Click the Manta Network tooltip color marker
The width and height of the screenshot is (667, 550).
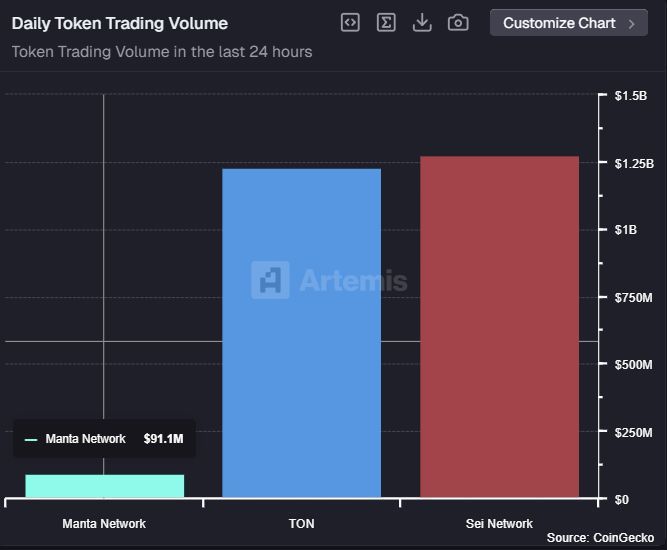(31, 439)
